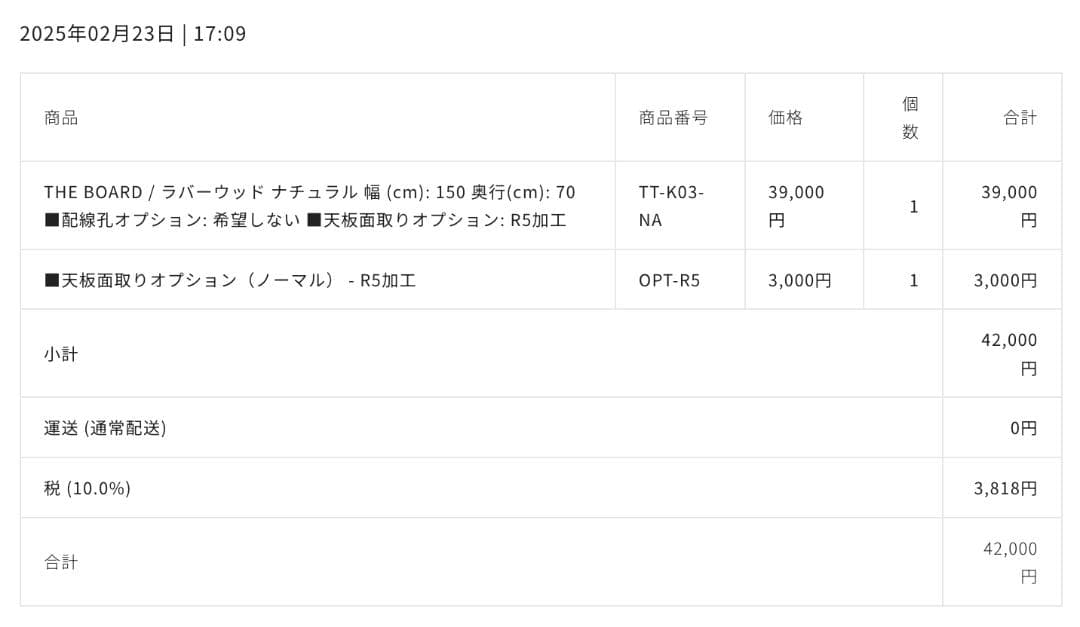Click the 3,000円 unit price next to OPT-R5
The image size is (1080, 627).
click(x=799, y=280)
